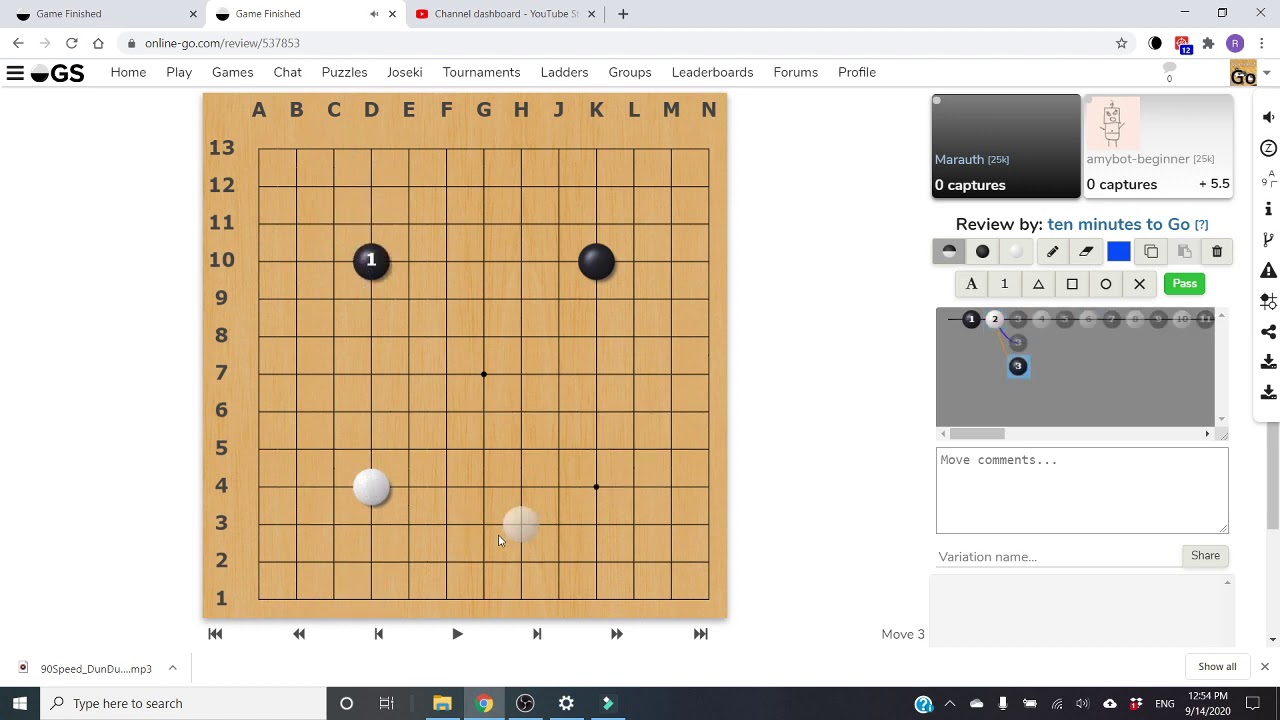Select alternating black-white stone placement tool
1280x720 pixels.
coord(949,252)
